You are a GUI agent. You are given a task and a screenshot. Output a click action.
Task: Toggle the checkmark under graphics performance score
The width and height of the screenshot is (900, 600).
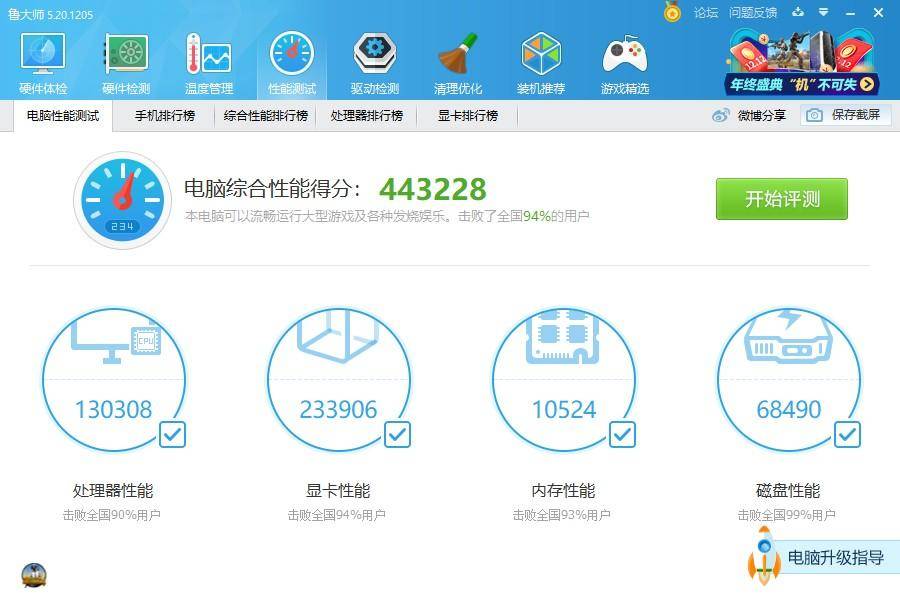(x=397, y=434)
